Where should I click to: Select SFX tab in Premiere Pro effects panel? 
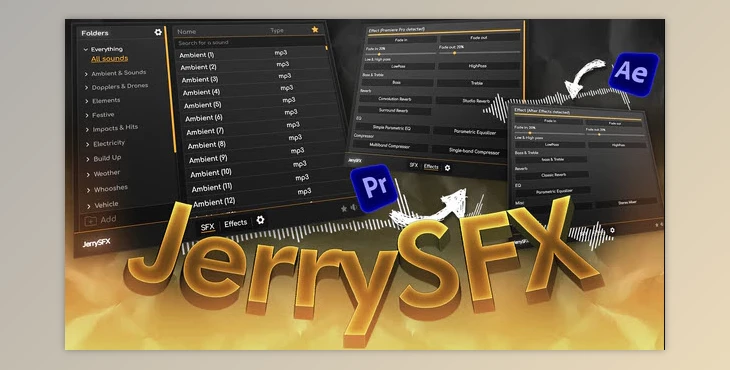(x=413, y=165)
